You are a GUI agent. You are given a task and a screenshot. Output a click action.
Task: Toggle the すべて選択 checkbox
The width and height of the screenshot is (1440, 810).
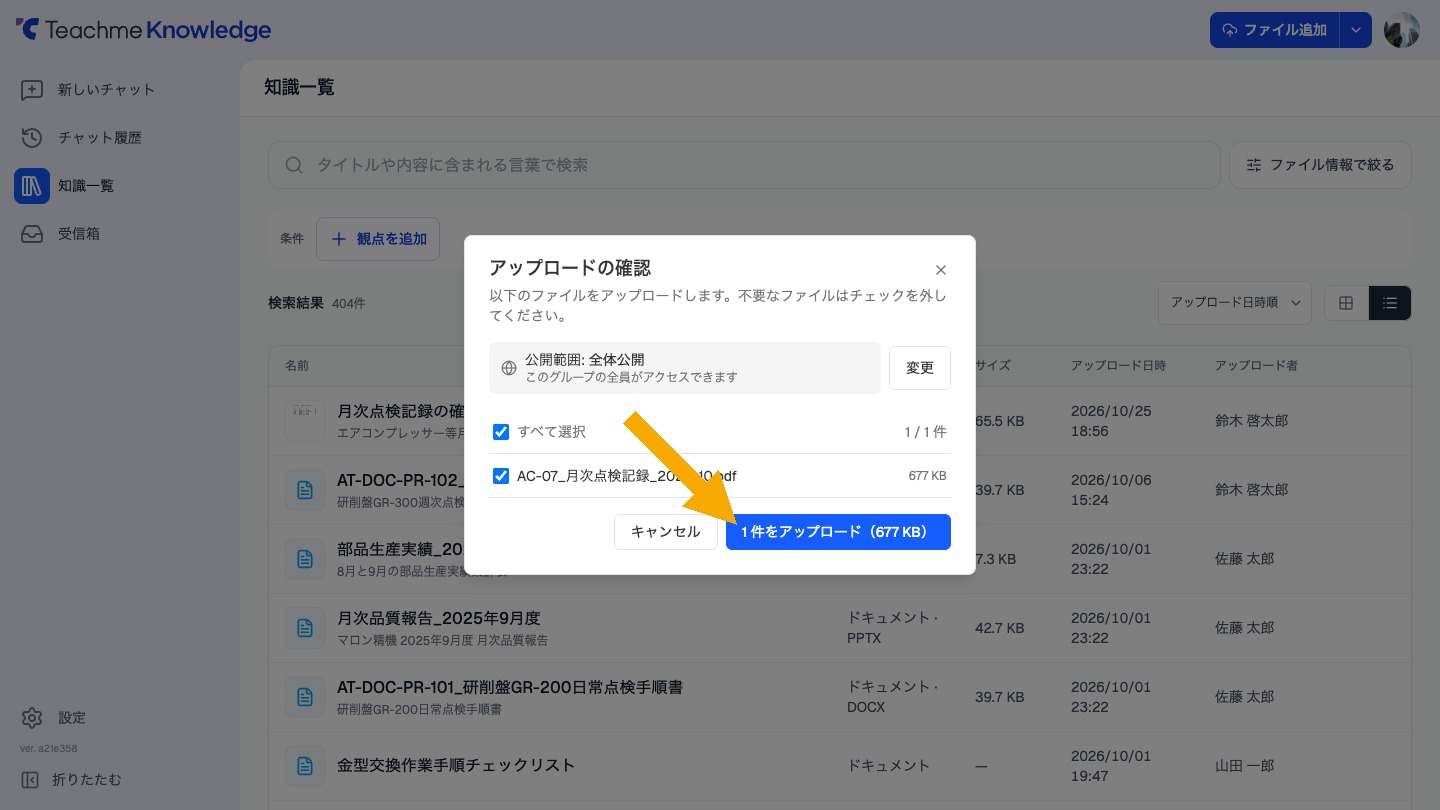coord(501,432)
